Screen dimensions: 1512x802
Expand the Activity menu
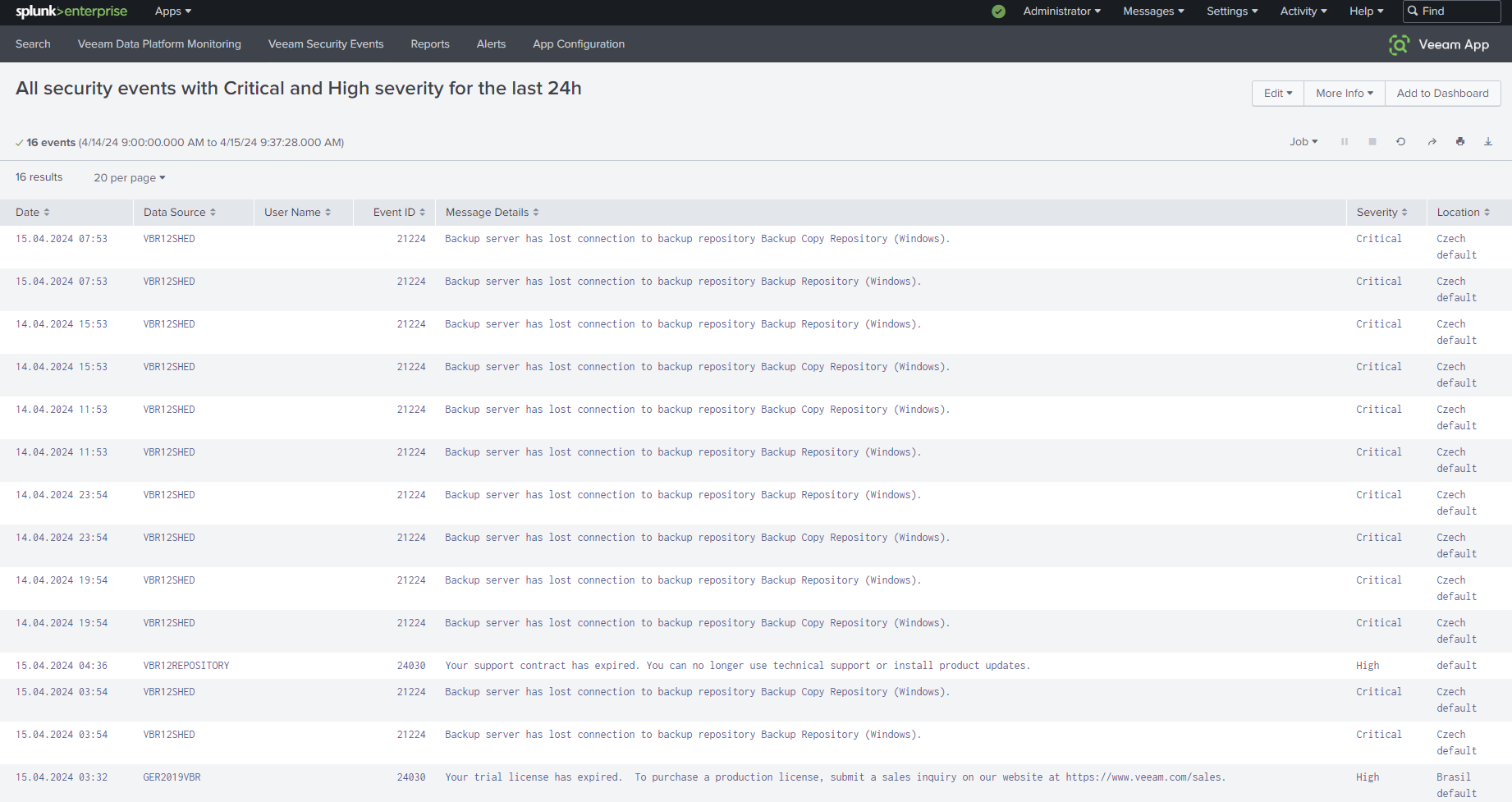click(x=1304, y=11)
